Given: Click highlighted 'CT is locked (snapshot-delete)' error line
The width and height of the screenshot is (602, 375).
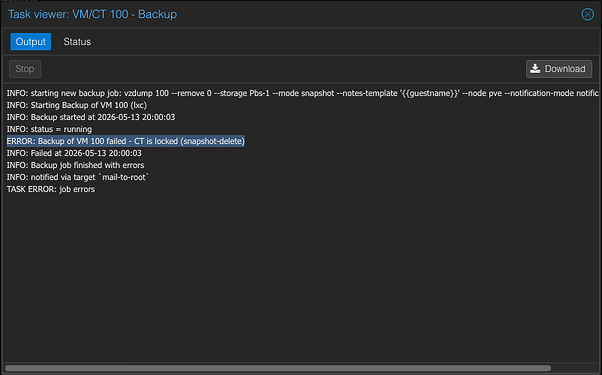Looking at the screenshot, I should [126, 141].
